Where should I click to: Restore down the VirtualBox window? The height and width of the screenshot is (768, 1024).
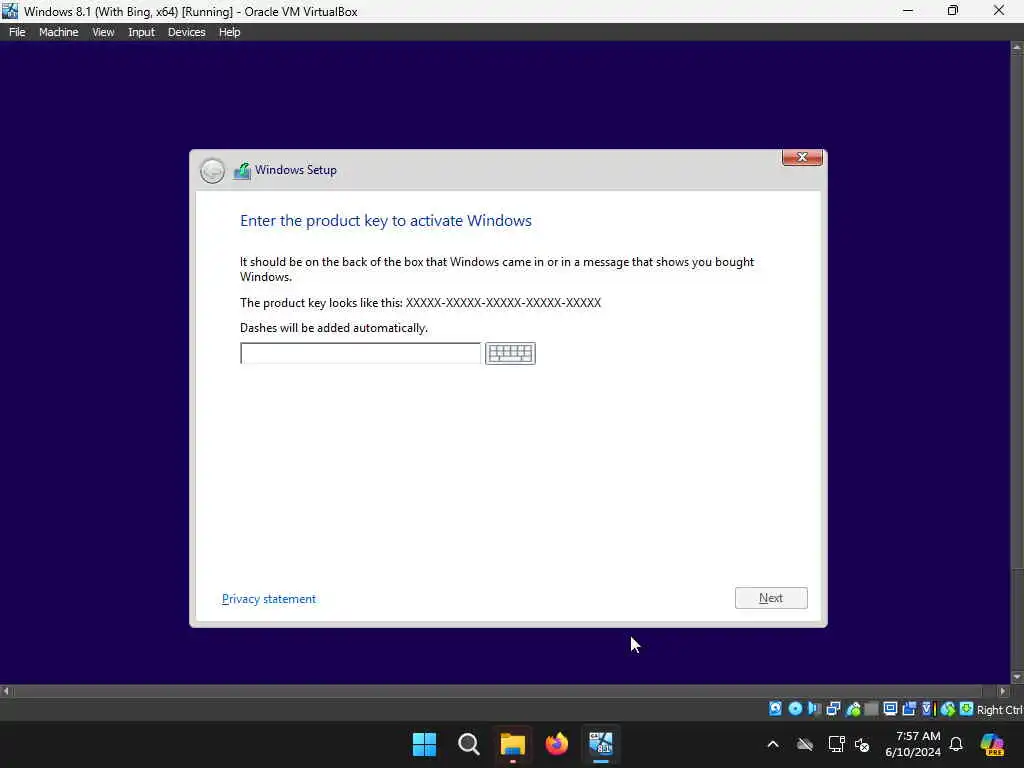coord(953,11)
